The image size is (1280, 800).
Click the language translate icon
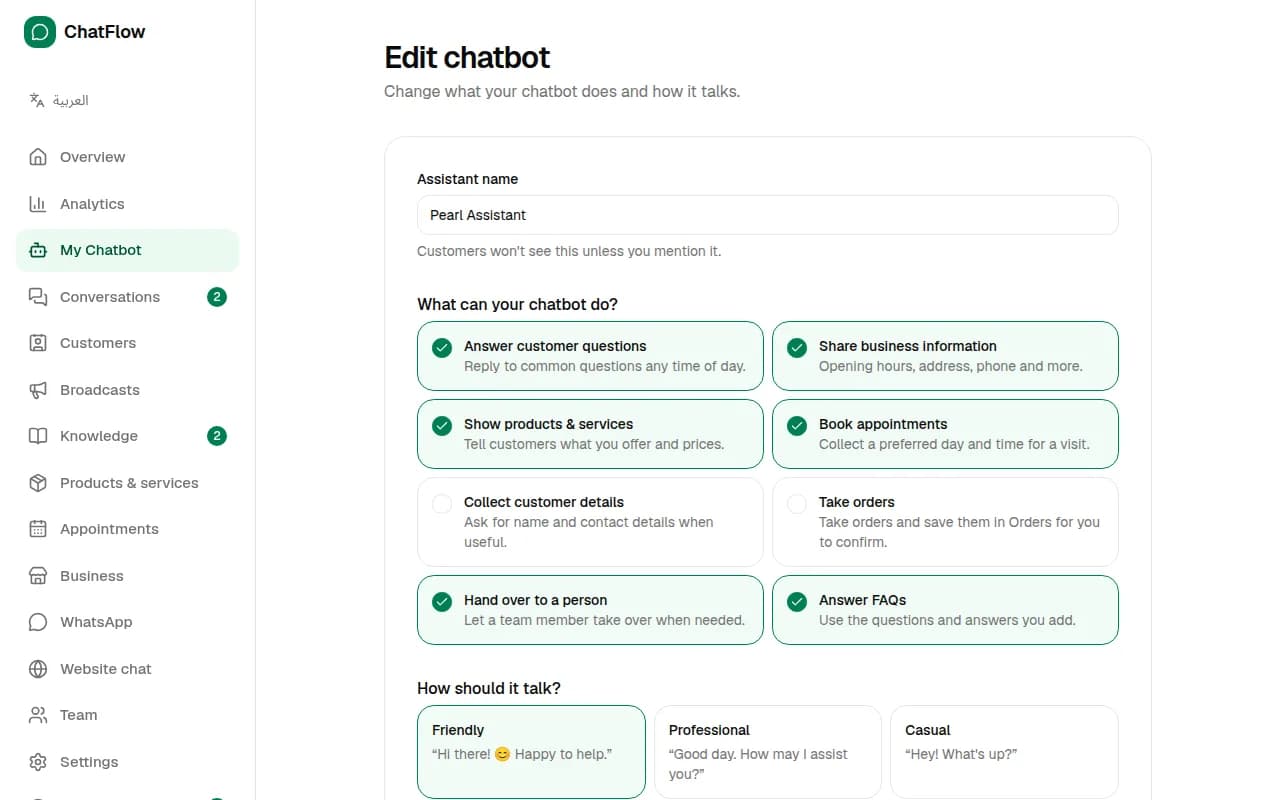[x=37, y=100]
